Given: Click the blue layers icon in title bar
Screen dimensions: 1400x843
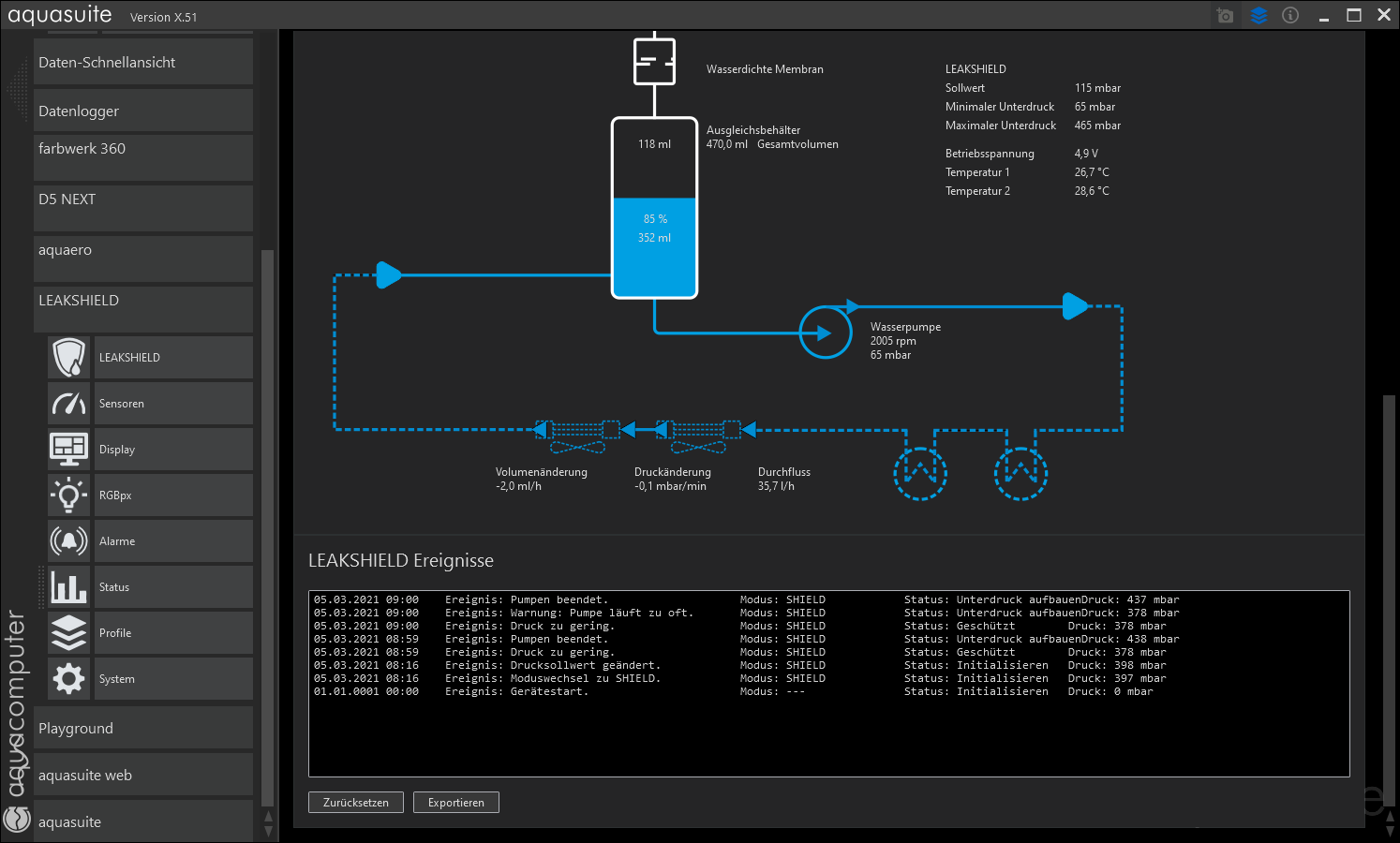Looking at the screenshot, I should coord(1259,16).
